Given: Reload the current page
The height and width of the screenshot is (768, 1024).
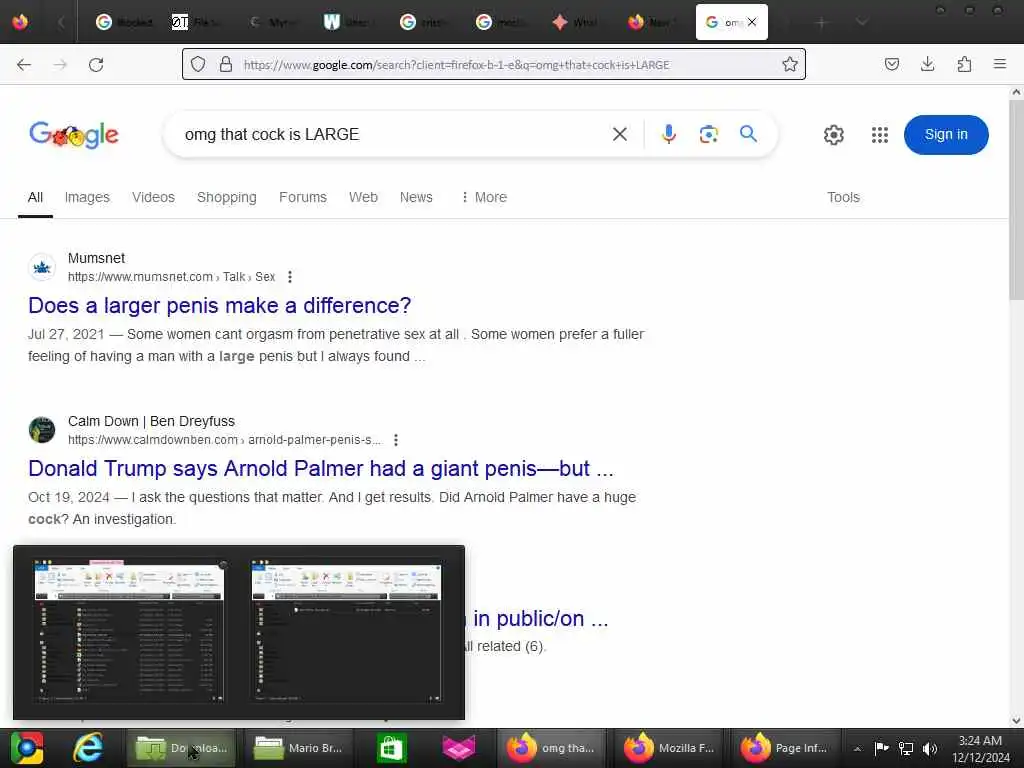Looking at the screenshot, I should (x=96, y=65).
